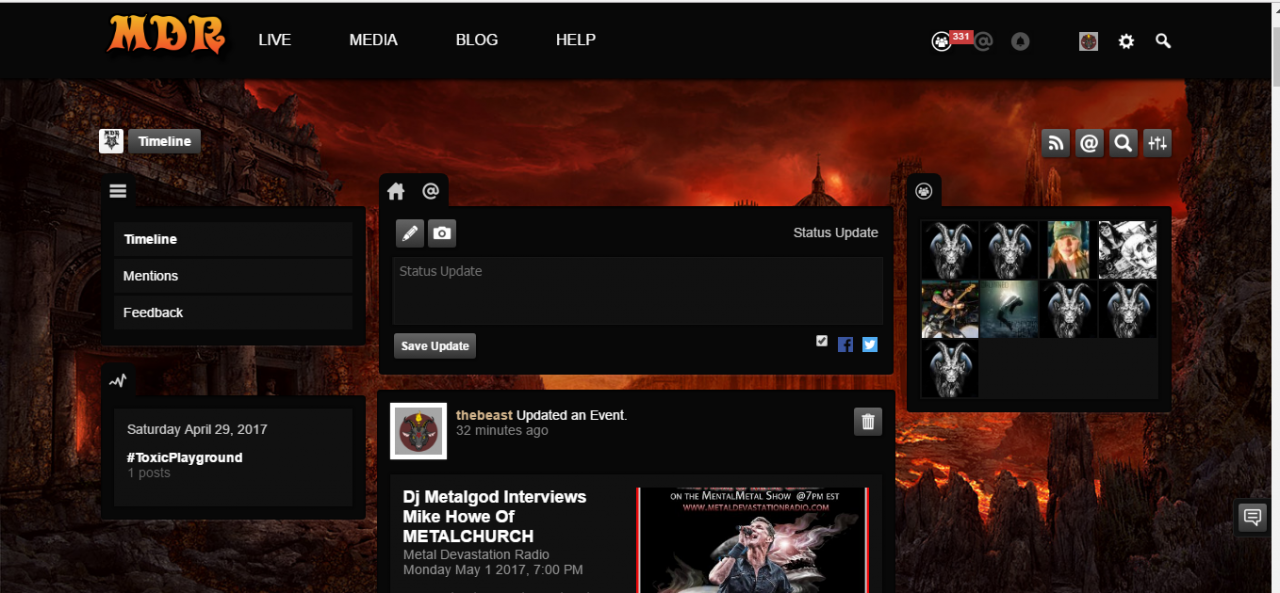This screenshot has height=593, width=1280.
Task: Open the LIVE menu
Action: [274, 40]
